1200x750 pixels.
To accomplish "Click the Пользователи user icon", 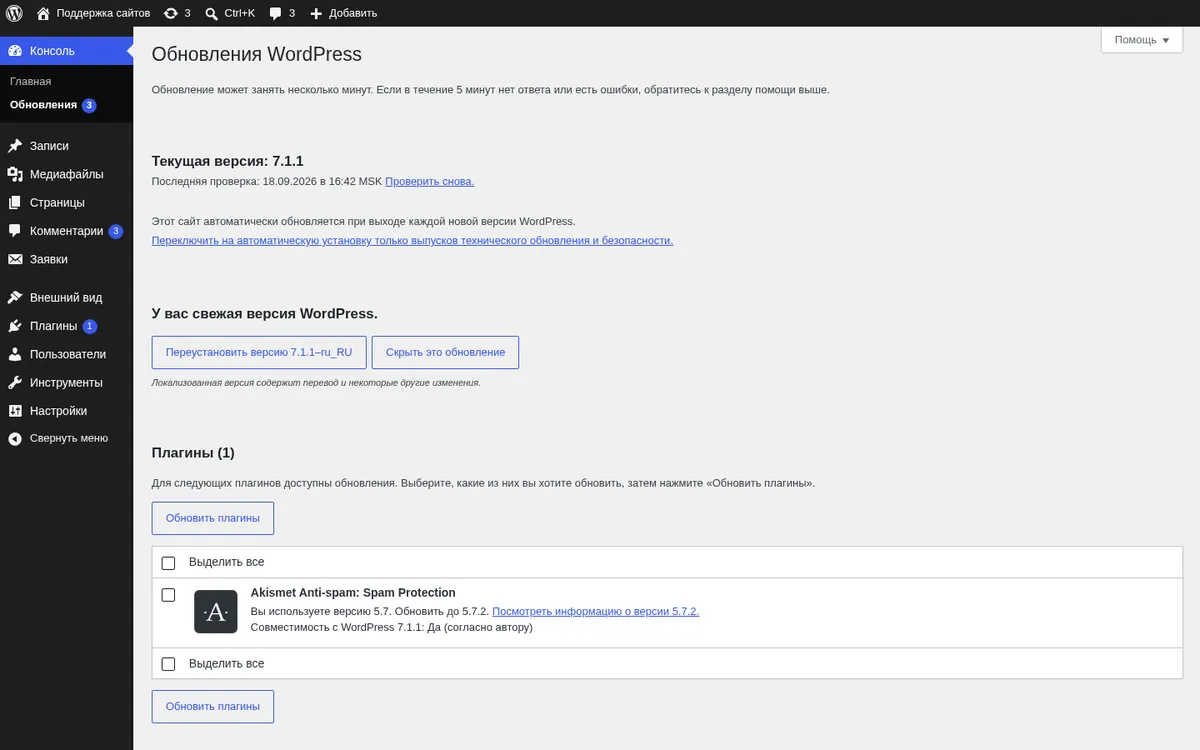I will coord(15,354).
